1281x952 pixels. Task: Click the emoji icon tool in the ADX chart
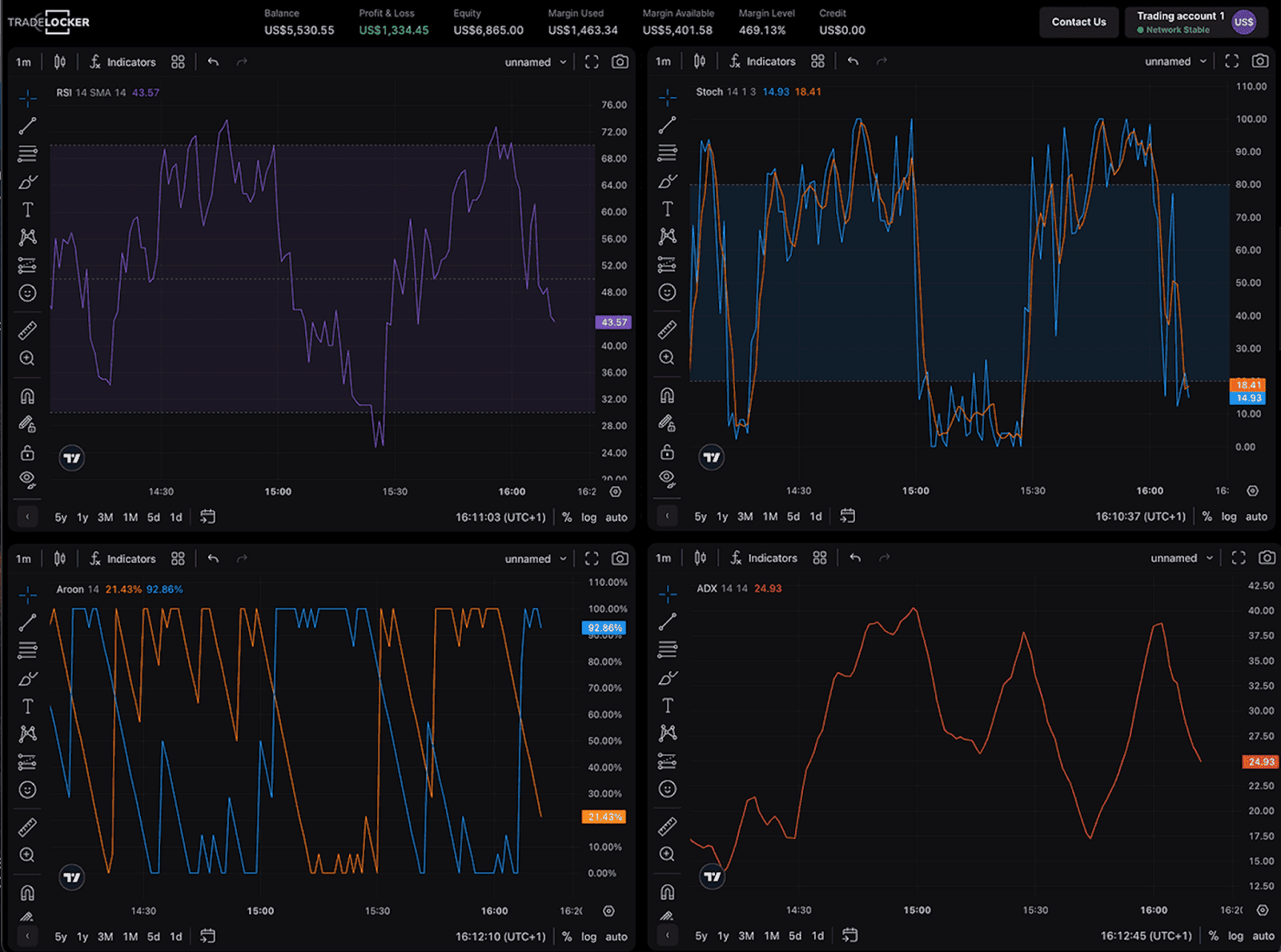(667, 789)
